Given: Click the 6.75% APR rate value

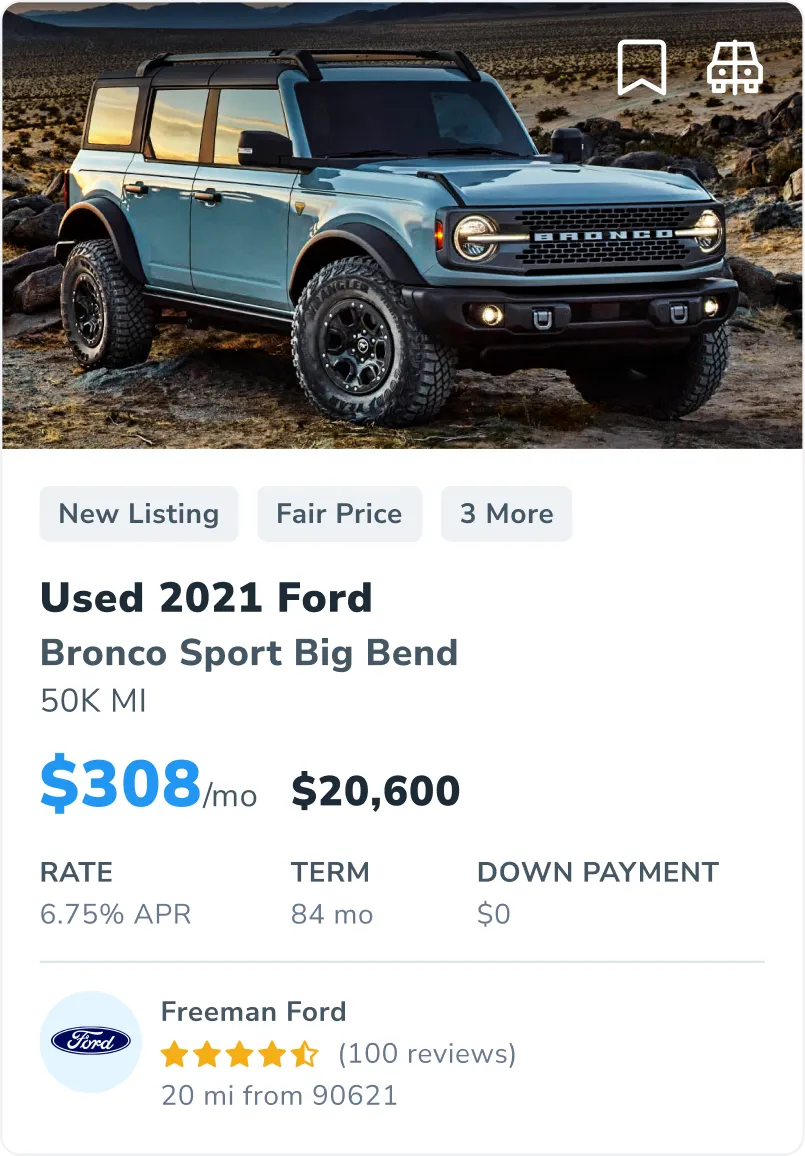Looking at the screenshot, I should (x=115, y=914).
